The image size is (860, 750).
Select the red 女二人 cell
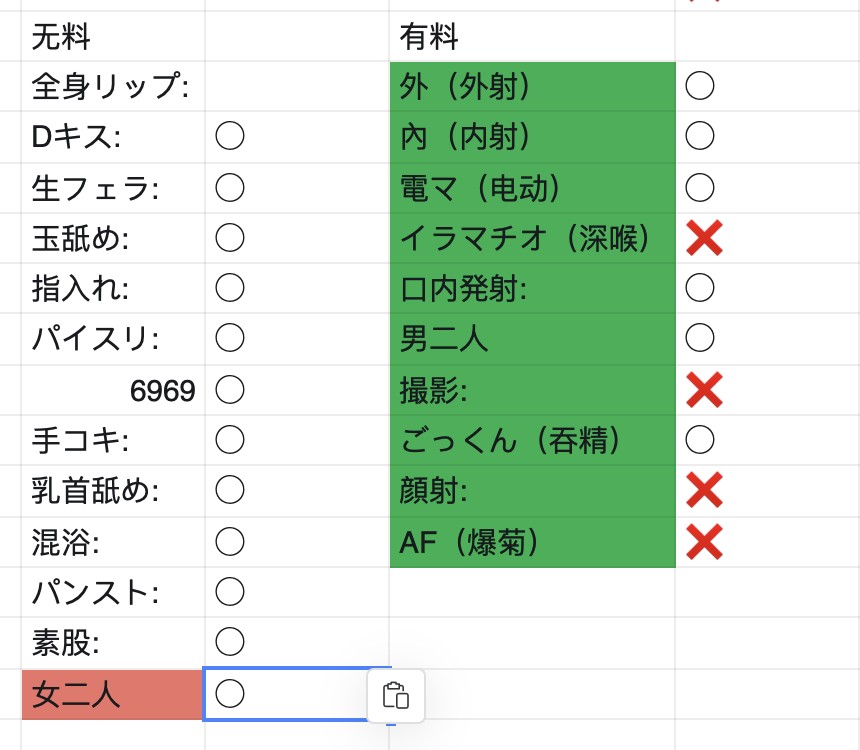pos(112,694)
